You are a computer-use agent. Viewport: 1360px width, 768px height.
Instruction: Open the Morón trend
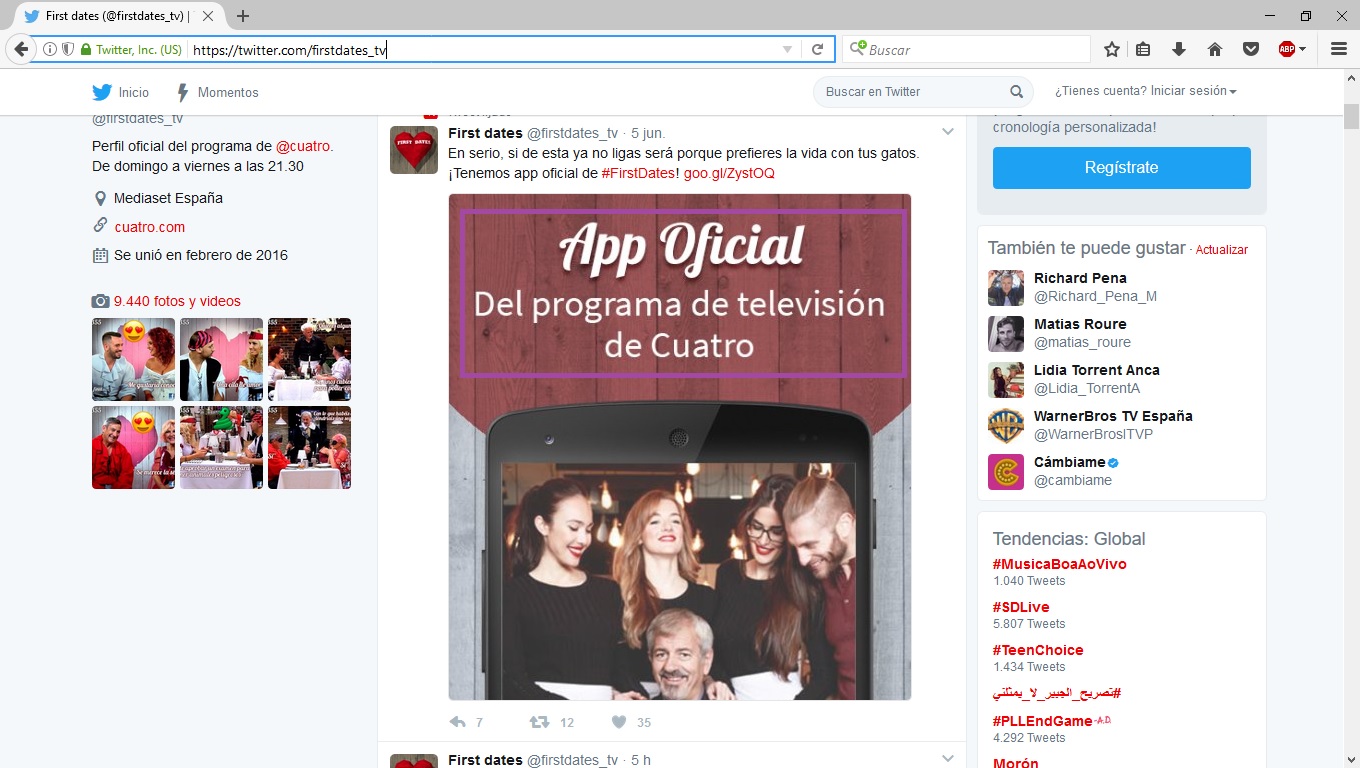coord(1016,762)
